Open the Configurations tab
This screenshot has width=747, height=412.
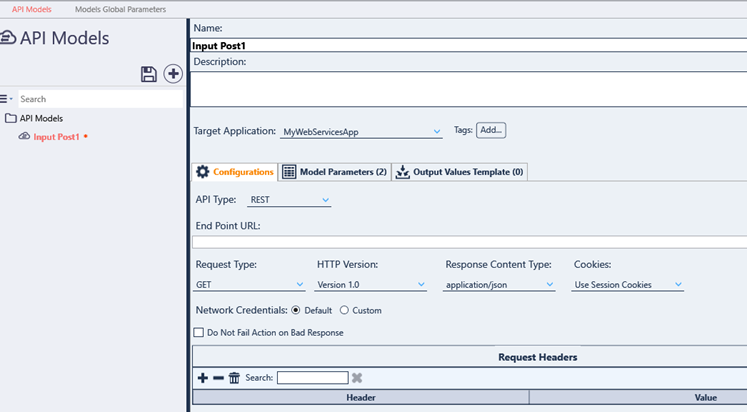click(x=235, y=172)
